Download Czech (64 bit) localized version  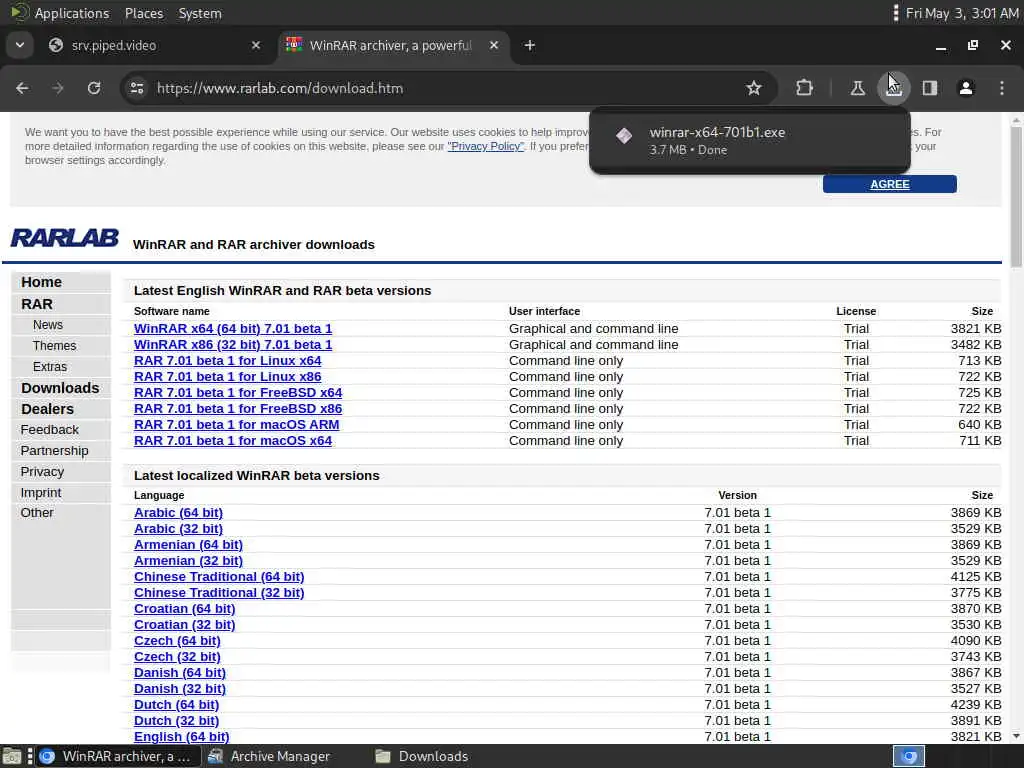[177, 641]
